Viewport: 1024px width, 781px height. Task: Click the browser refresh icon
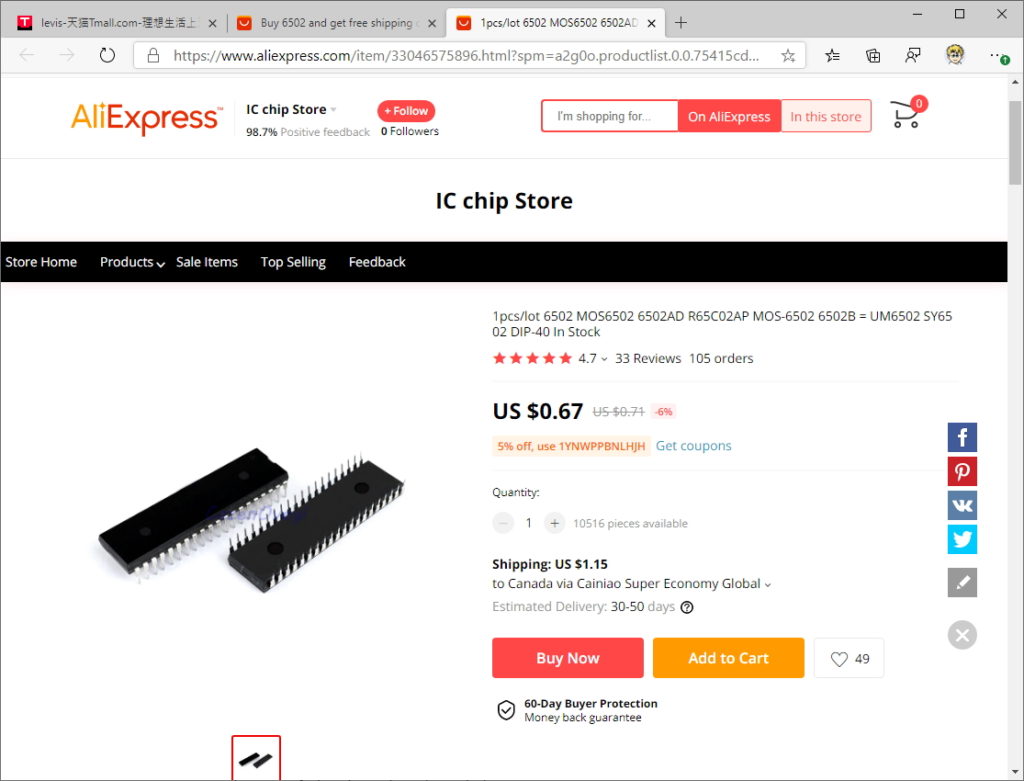107,56
